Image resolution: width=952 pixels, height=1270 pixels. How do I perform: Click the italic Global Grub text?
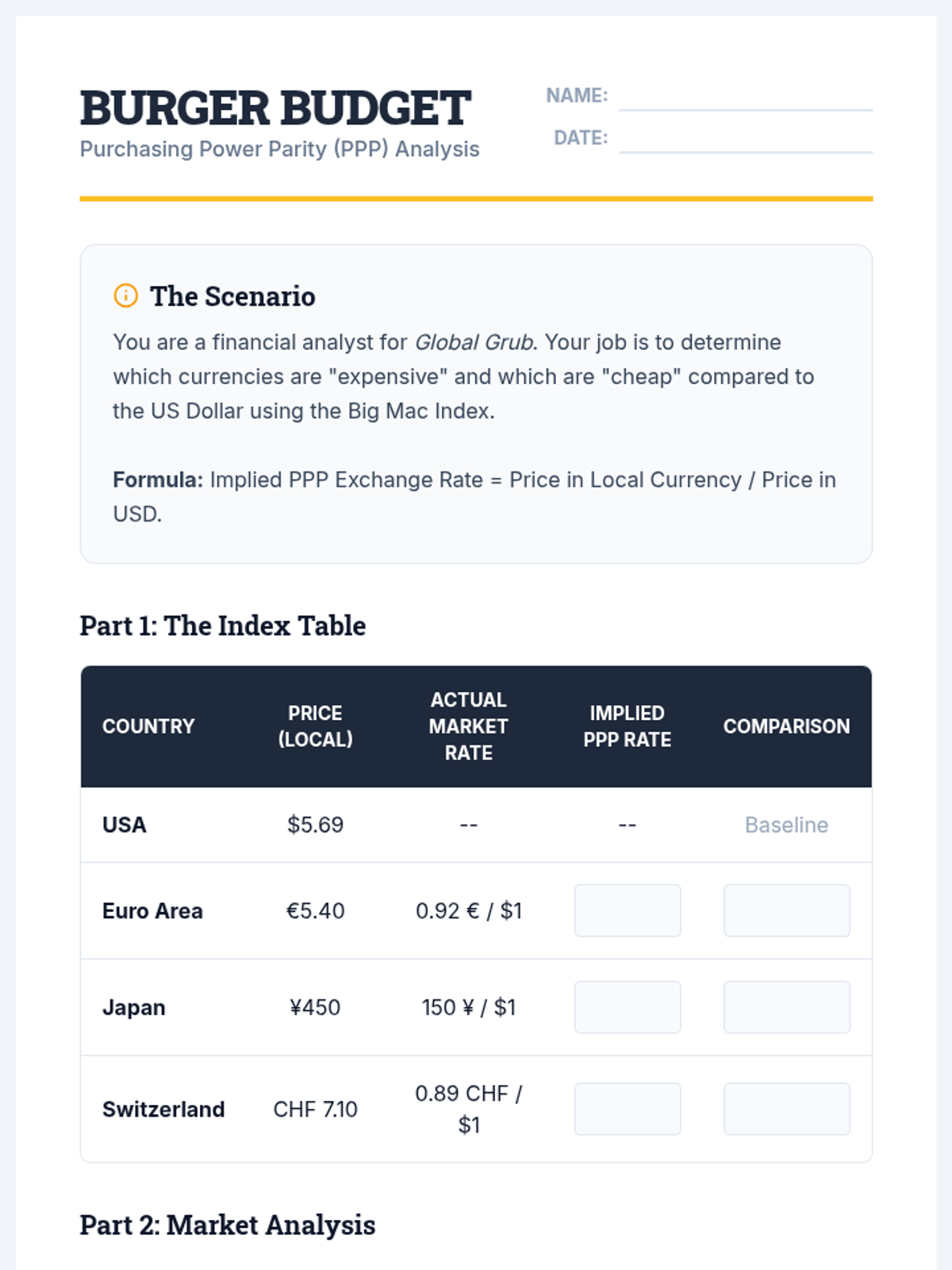pos(474,342)
